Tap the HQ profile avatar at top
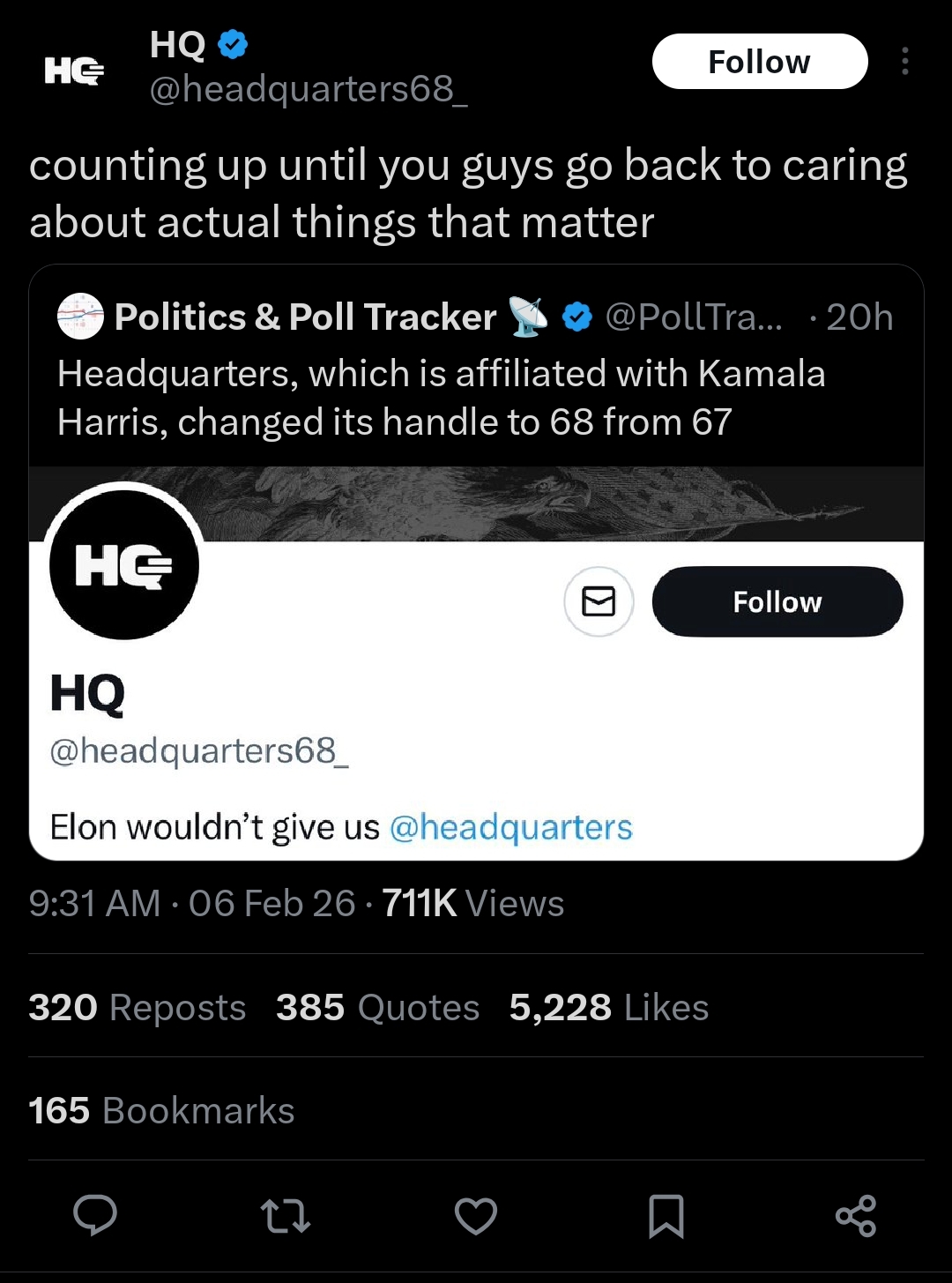 (74, 71)
